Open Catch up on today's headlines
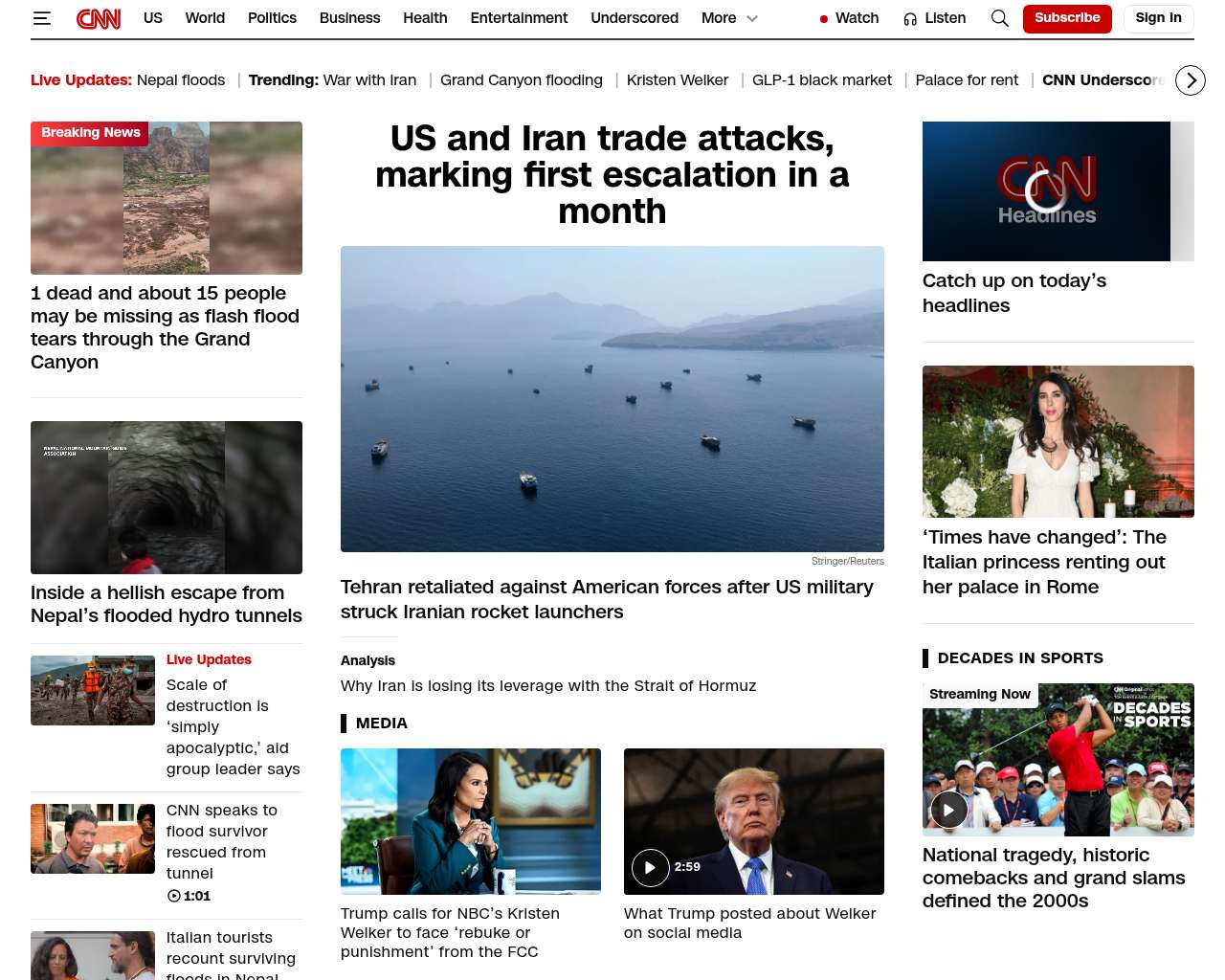 pos(1014,293)
